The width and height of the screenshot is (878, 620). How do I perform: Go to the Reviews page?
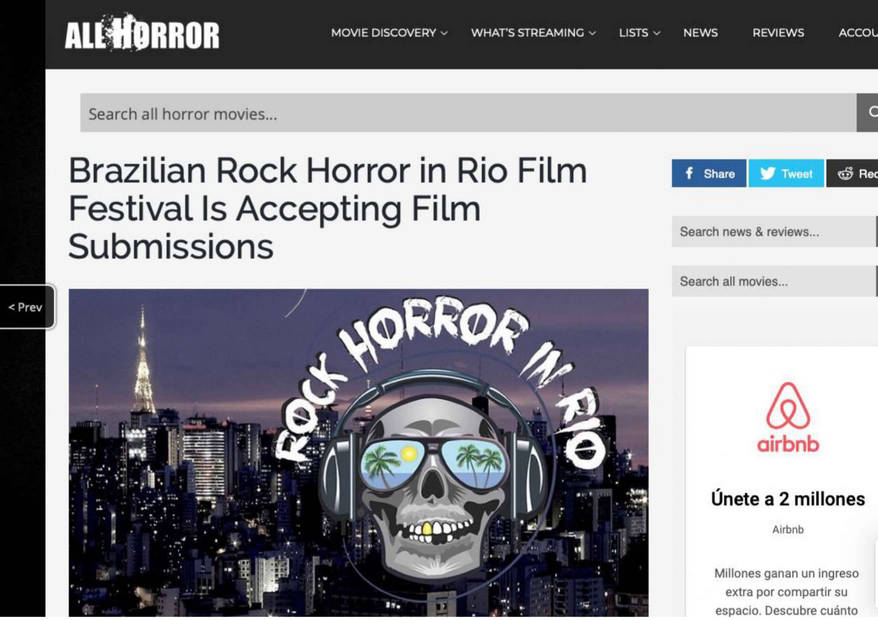tap(778, 33)
